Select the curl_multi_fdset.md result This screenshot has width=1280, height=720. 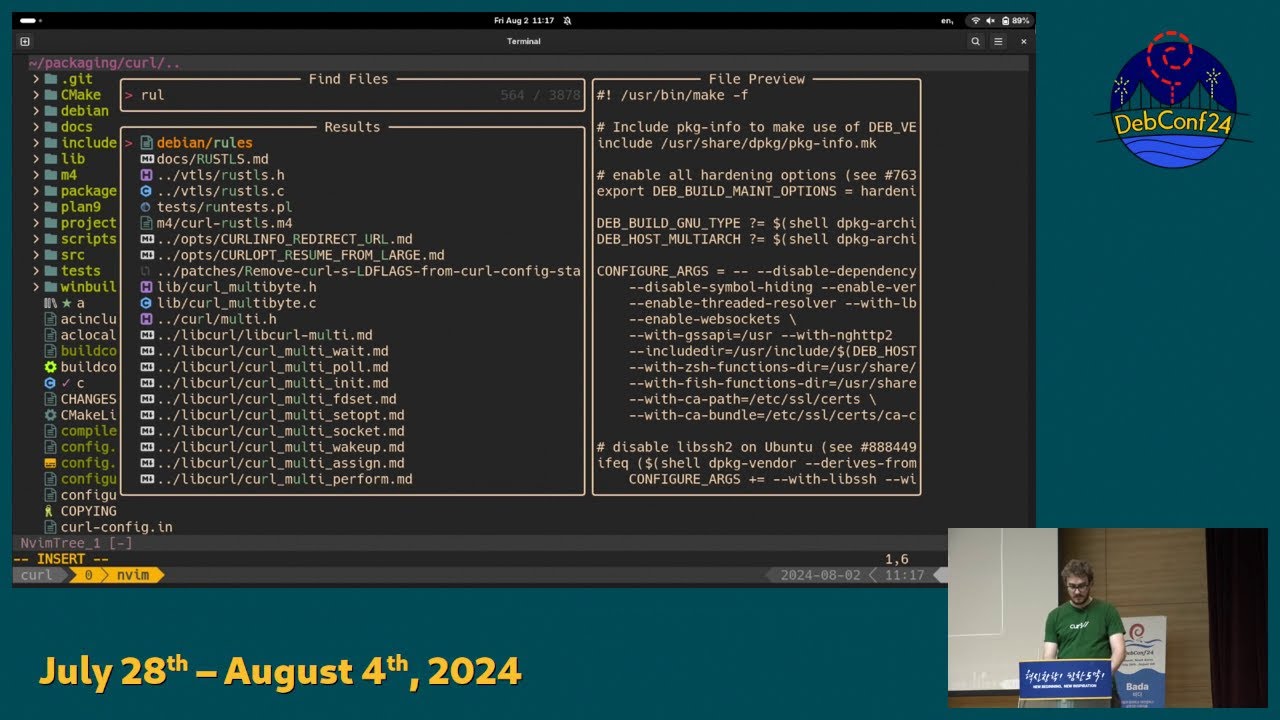coord(276,399)
